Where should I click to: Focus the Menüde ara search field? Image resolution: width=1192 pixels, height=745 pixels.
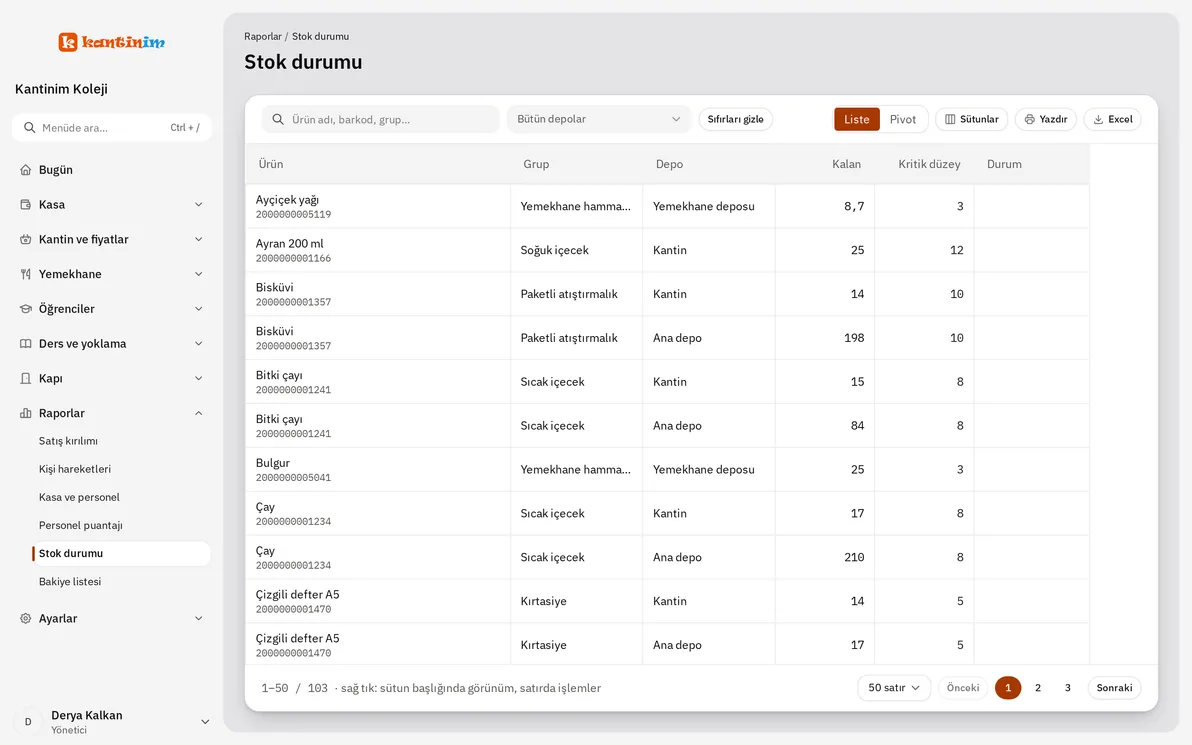[111, 128]
